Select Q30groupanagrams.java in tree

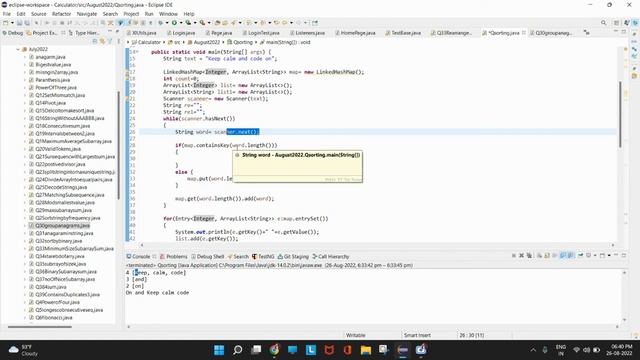(59, 225)
